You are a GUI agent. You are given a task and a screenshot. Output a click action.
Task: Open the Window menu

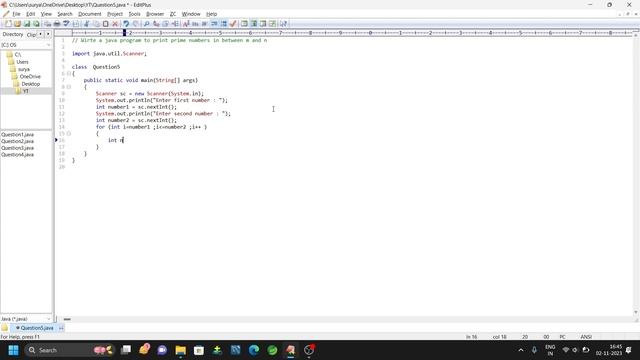click(x=191, y=14)
